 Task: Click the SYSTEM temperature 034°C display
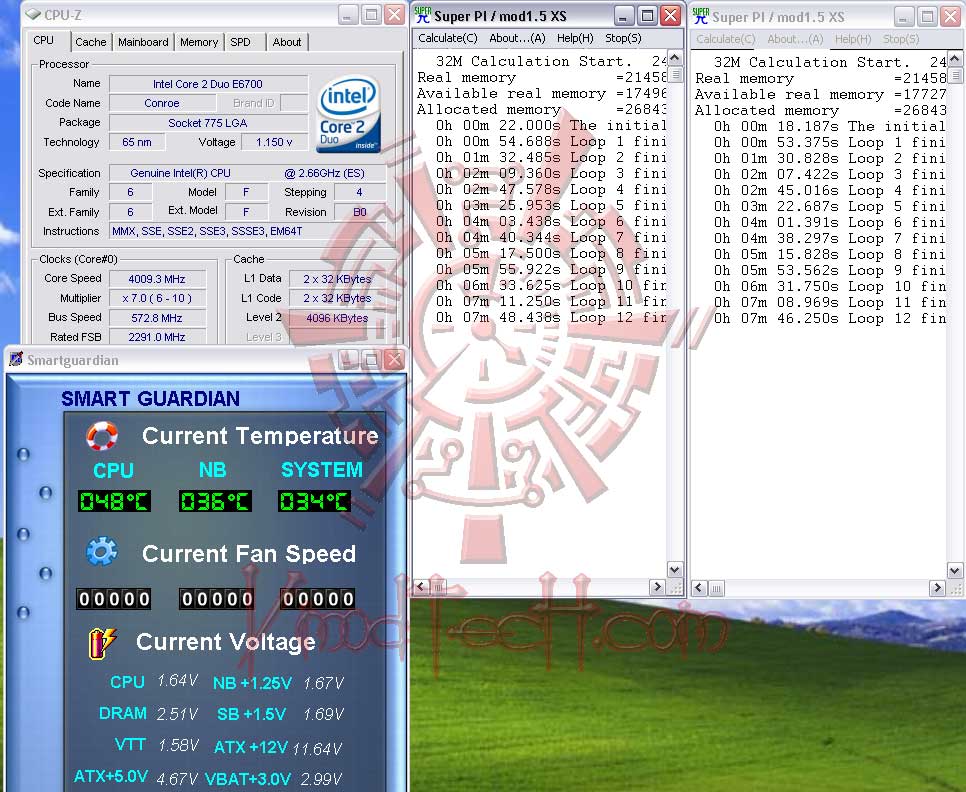pos(314,501)
